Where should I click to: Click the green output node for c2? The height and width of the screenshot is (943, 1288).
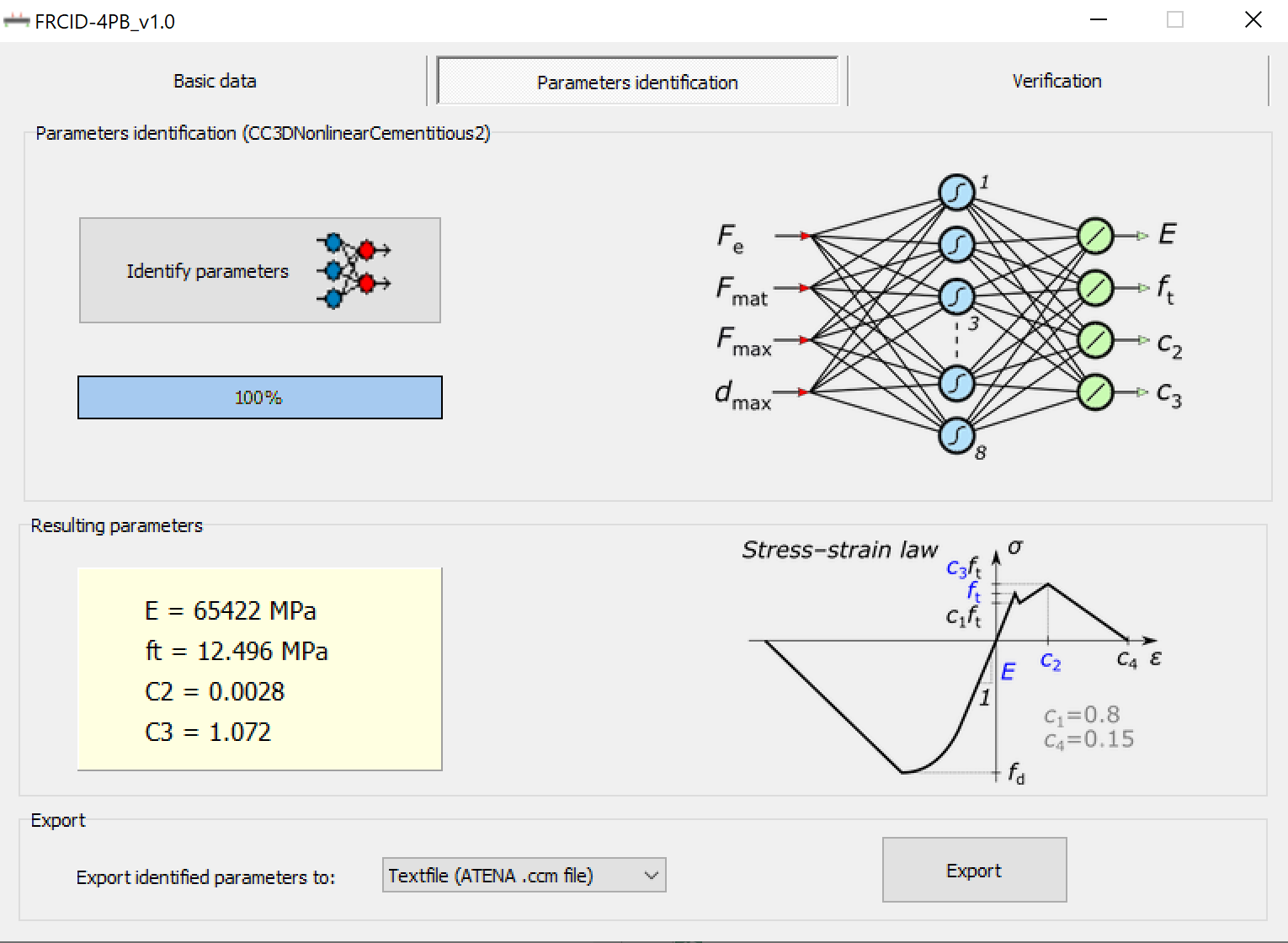(1095, 340)
